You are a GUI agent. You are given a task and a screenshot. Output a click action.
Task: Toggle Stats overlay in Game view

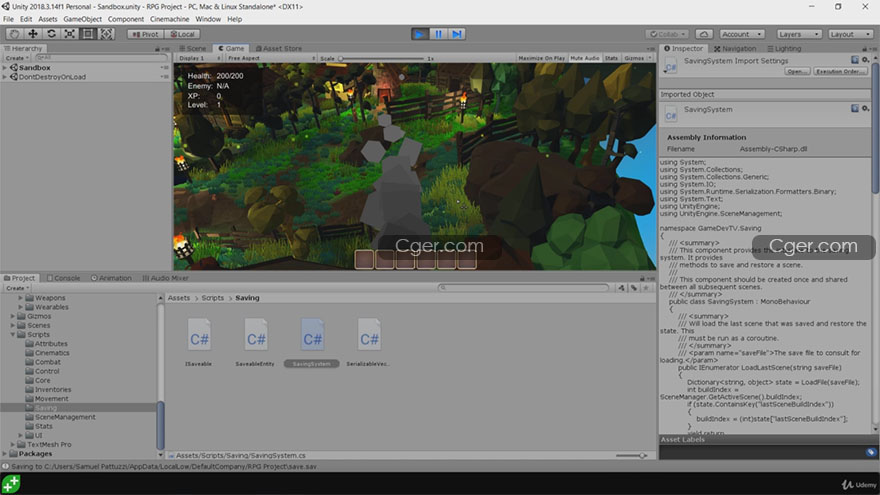tap(611, 58)
